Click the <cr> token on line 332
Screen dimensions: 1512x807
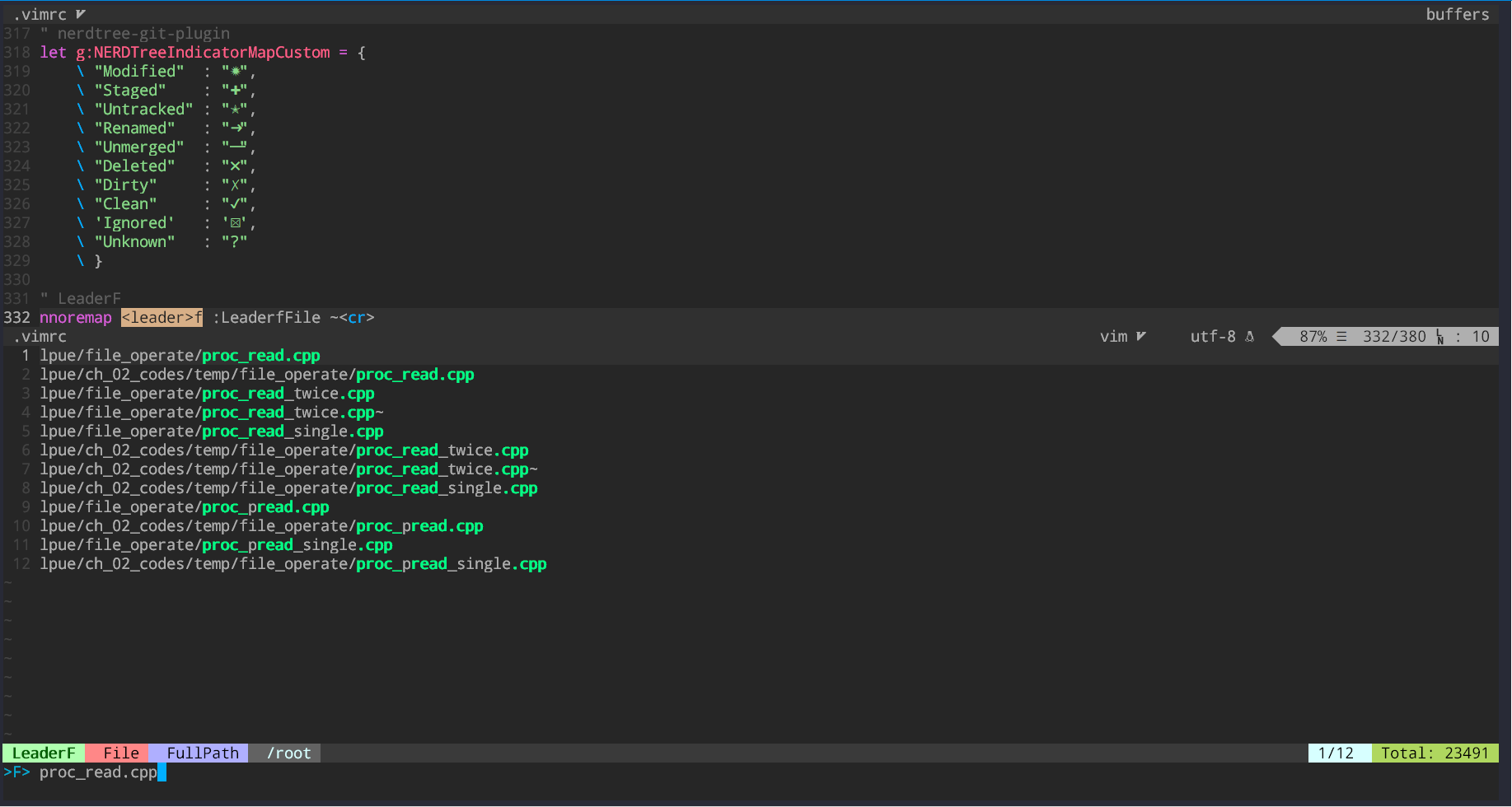(x=357, y=317)
